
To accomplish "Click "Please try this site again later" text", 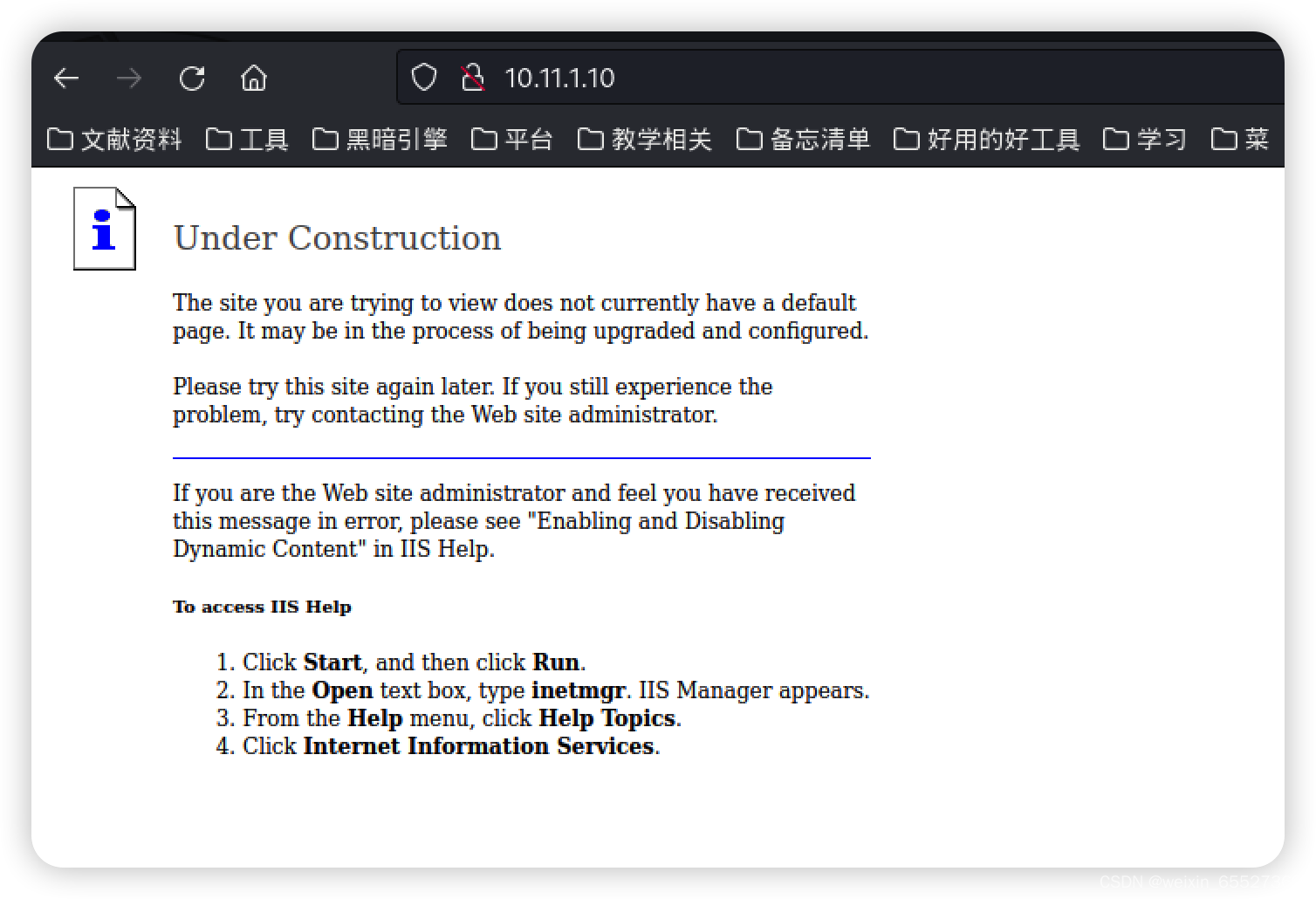I will (x=333, y=387).
